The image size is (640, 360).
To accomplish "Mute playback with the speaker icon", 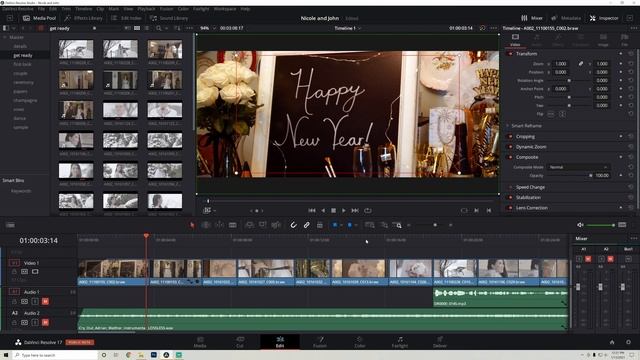I will pyautogui.click(x=580, y=225).
